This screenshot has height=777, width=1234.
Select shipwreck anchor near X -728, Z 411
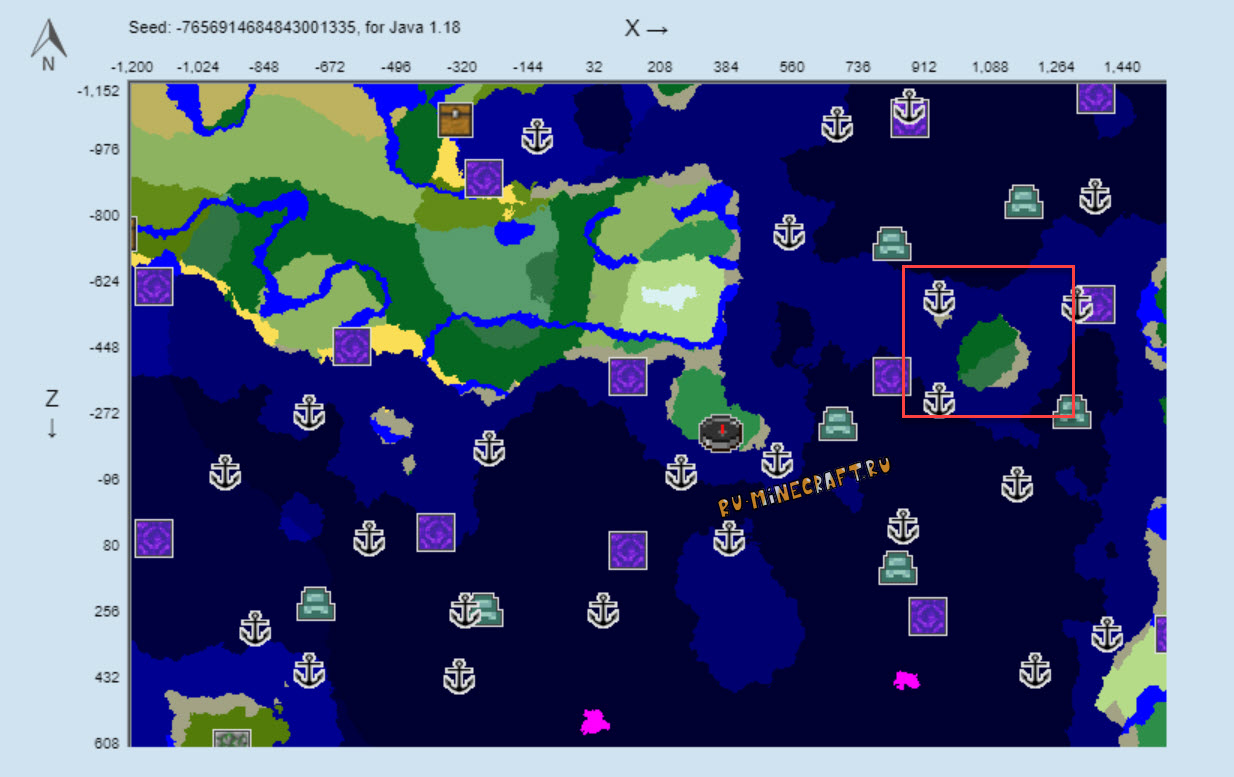pyautogui.click(x=309, y=671)
